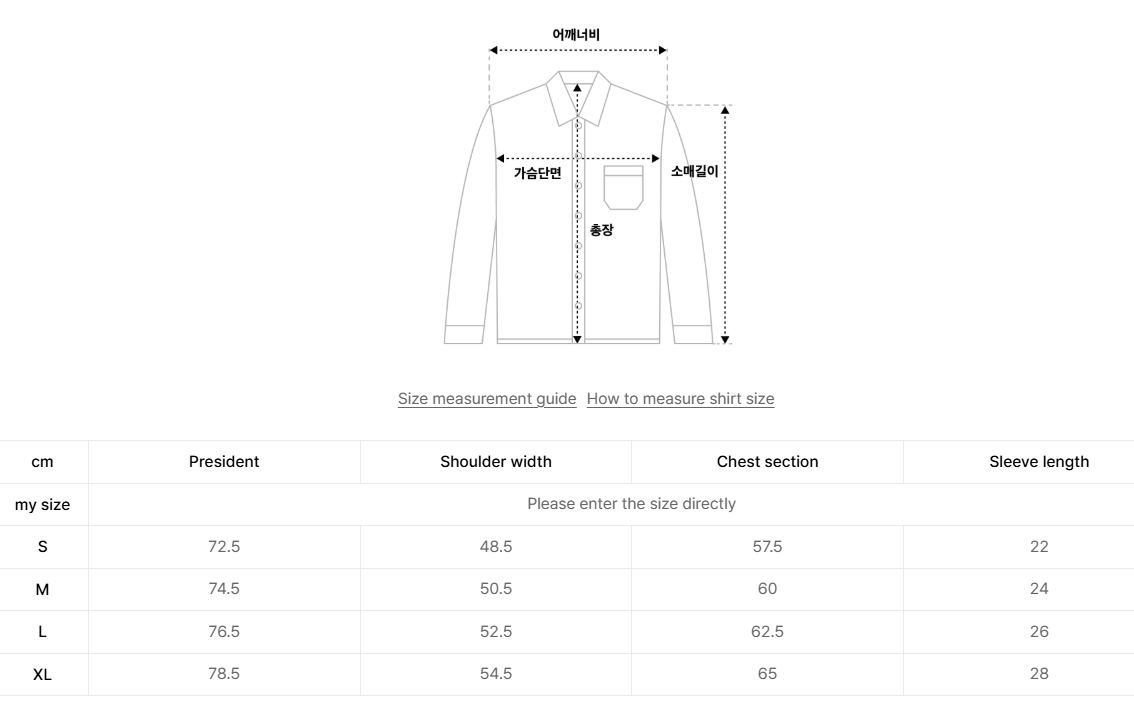
Task: Click the 총장 total length label
Action: pyautogui.click(x=601, y=231)
